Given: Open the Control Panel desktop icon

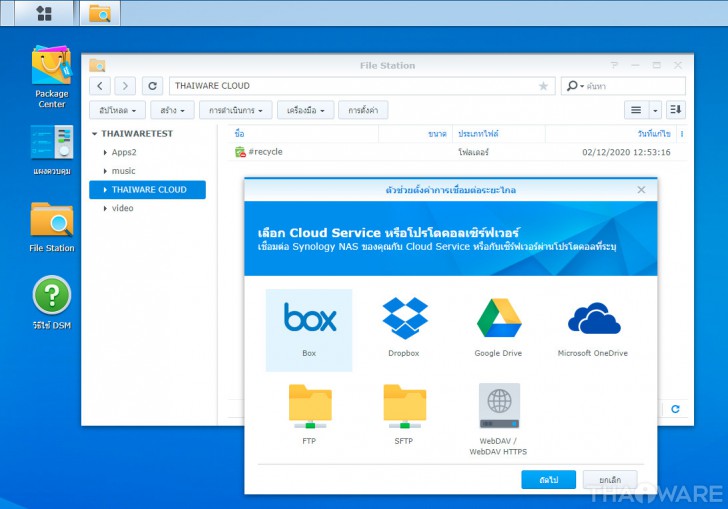Looking at the screenshot, I should click(x=52, y=150).
